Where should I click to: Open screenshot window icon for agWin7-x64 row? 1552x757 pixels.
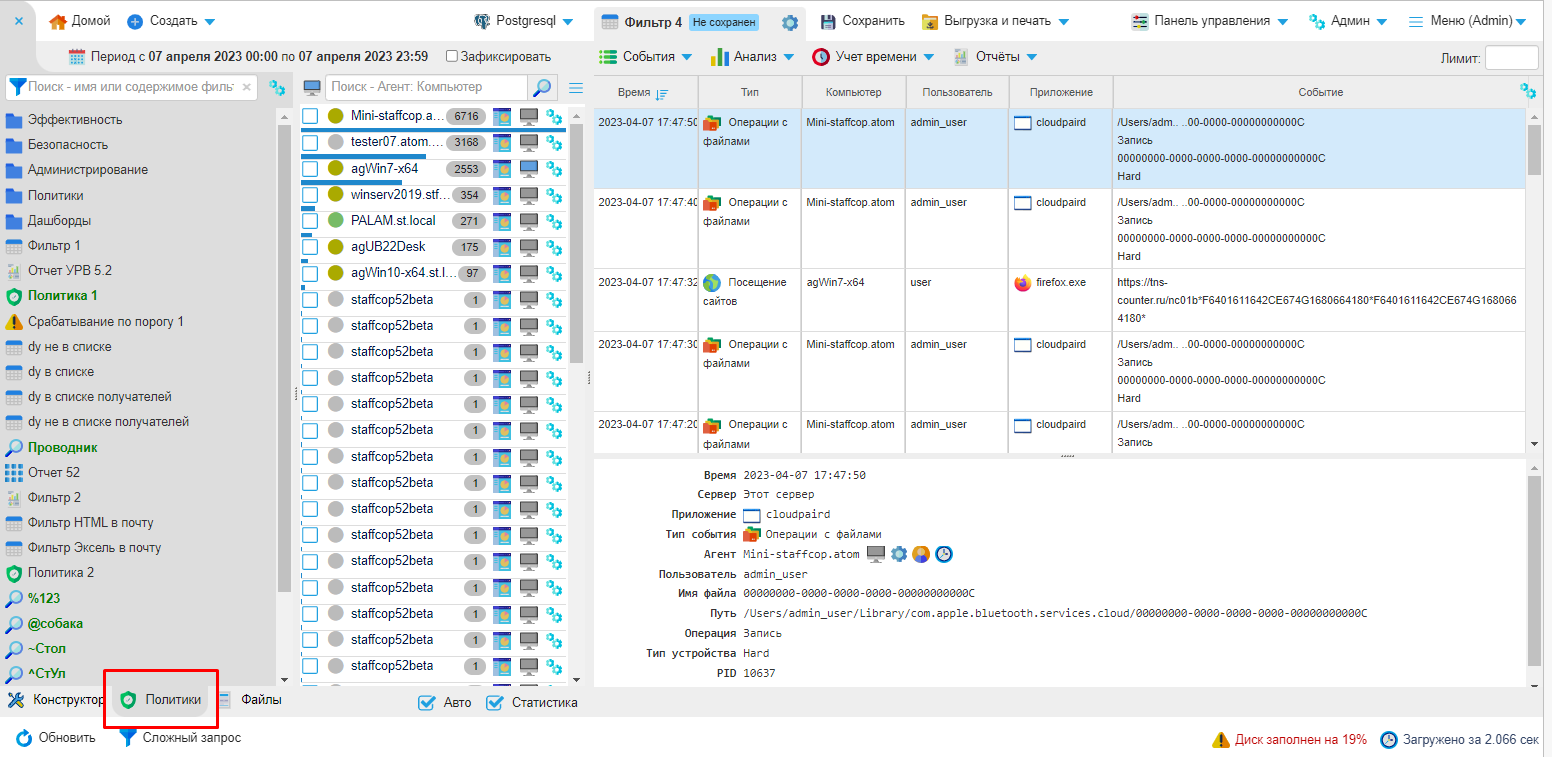click(x=502, y=168)
